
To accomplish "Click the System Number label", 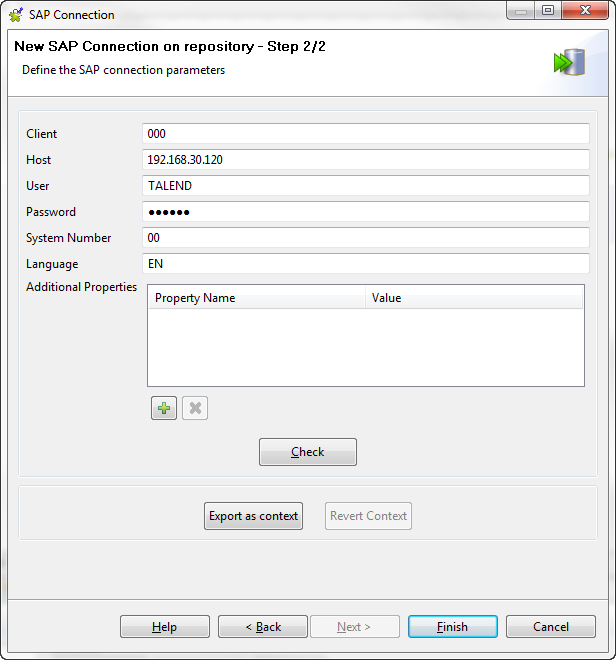I will (x=69, y=238).
